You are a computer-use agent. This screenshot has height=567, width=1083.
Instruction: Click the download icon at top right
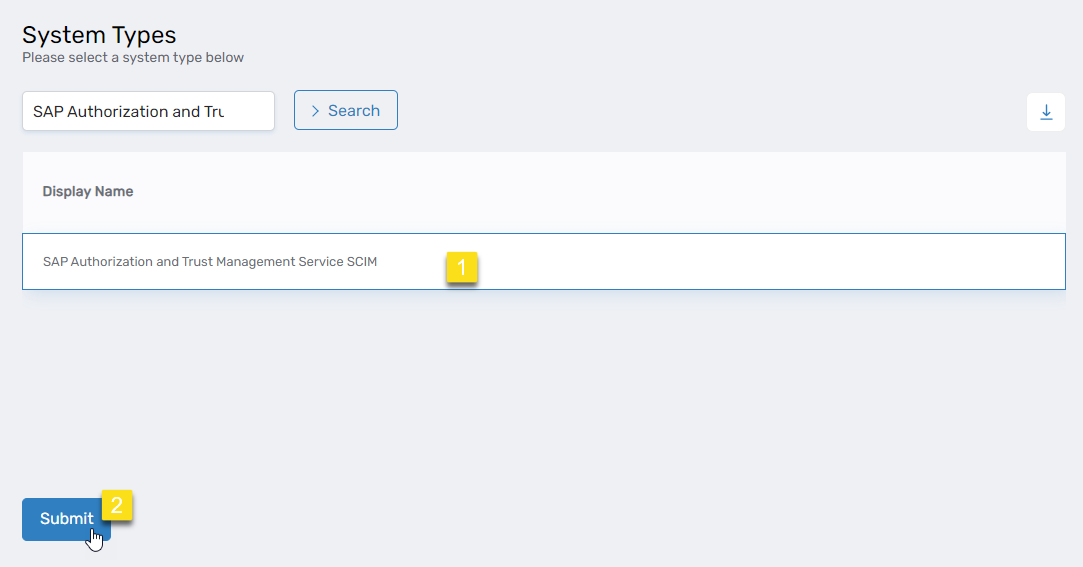(x=1045, y=112)
